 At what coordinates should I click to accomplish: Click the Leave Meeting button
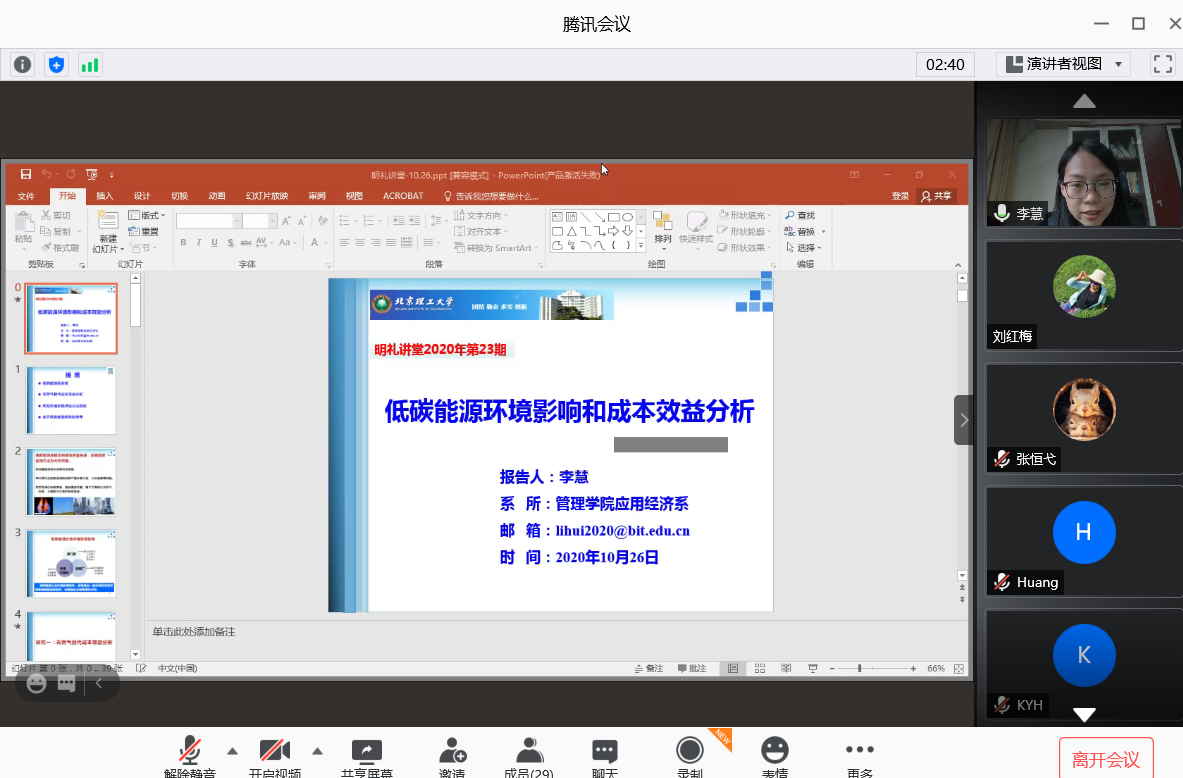tap(1106, 758)
